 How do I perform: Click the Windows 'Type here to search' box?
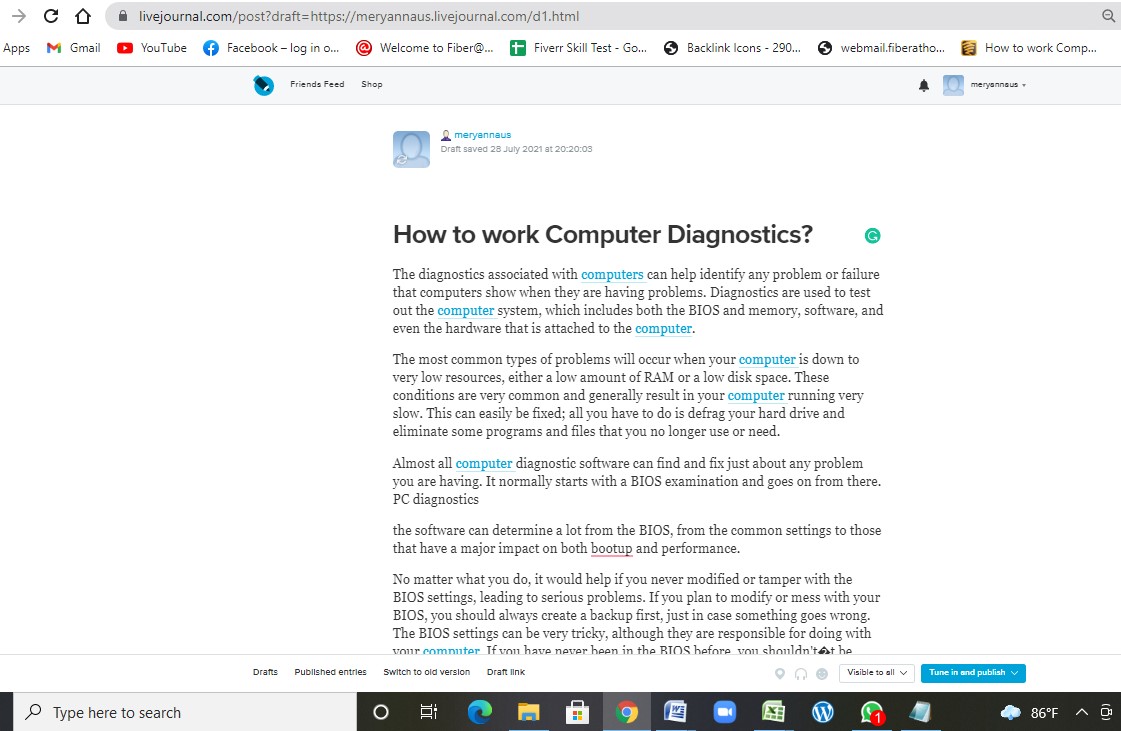[185, 712]
